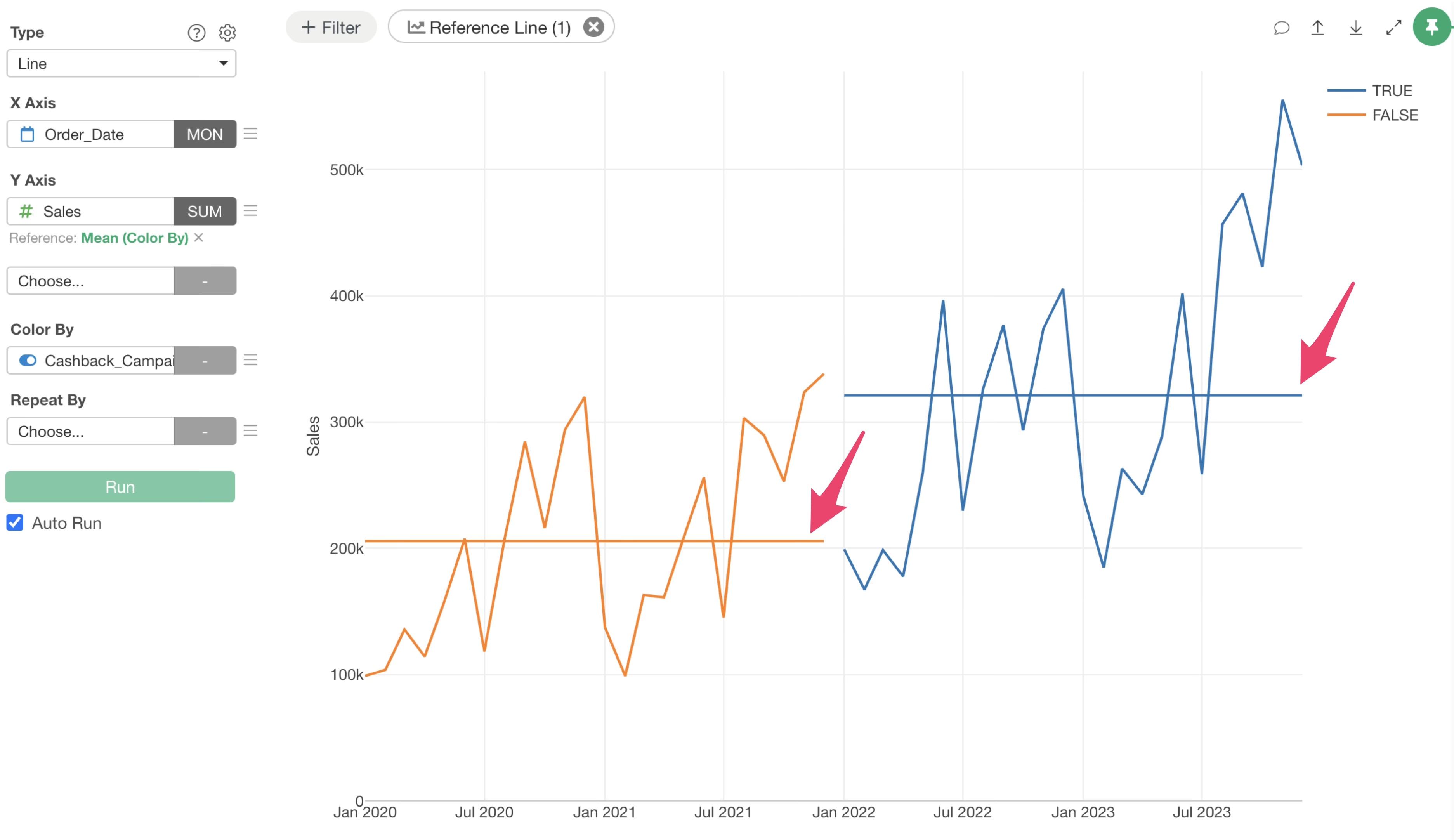Open the MON date unit dropdown
The width and height of the screenshot is (1454, 840).
(205, 134)
